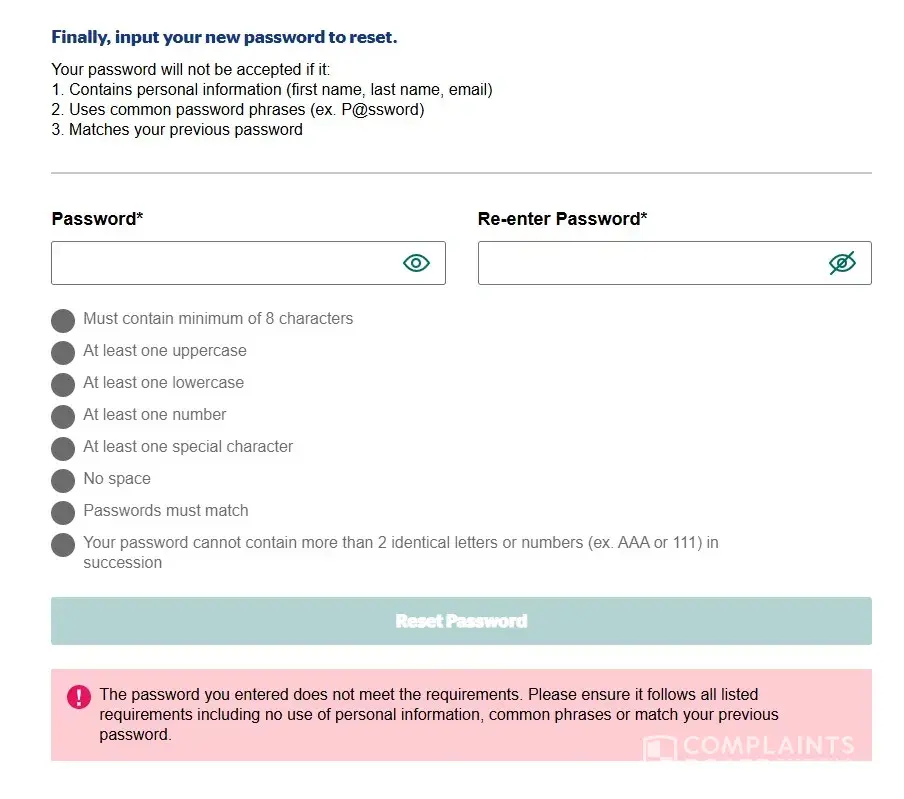The width and height of the screenshot is (904, 799).
Task: Click the Re-enter Password* field label
Action: (562, 219)
